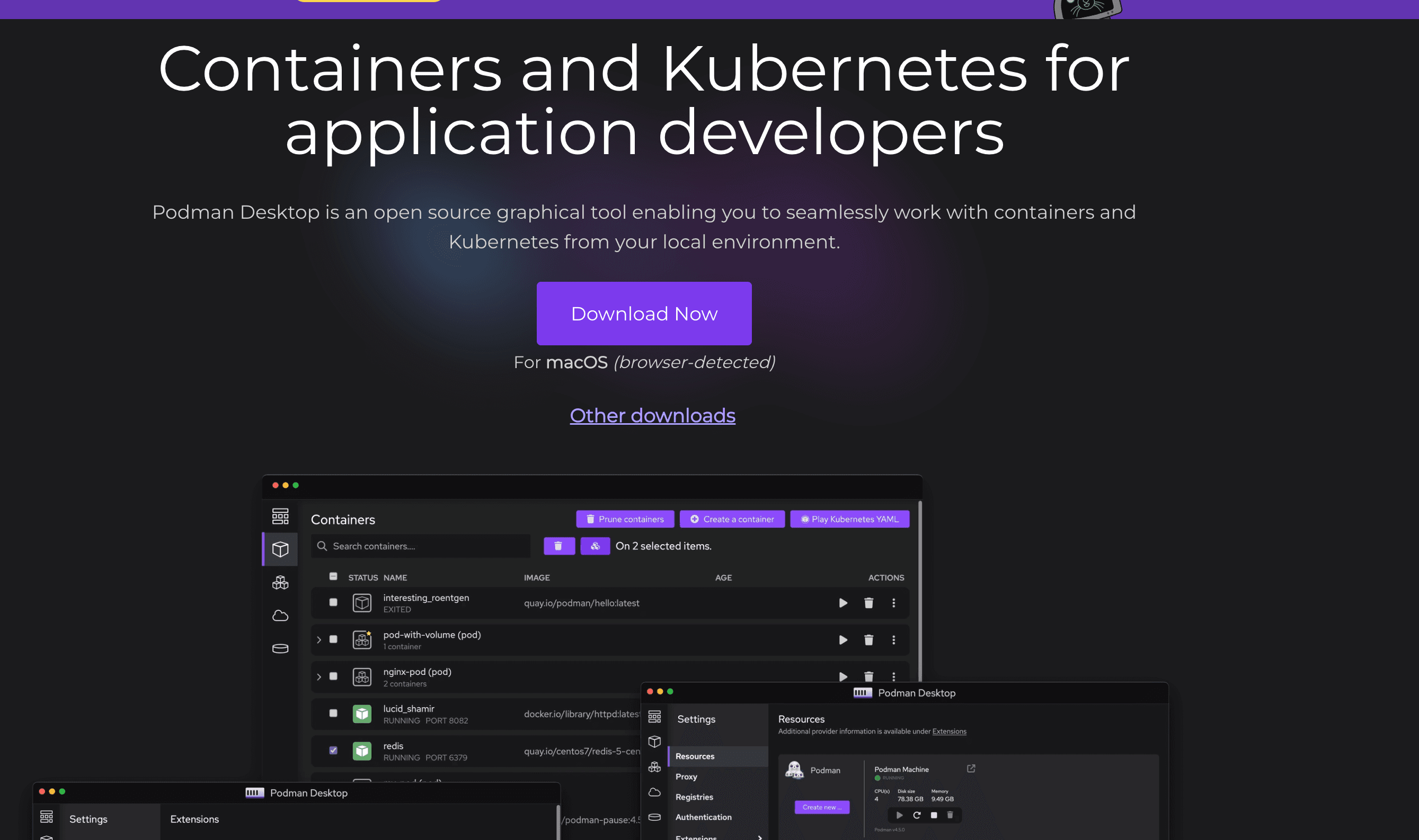Screen dimensions: 1419x840
Task: Create pod from selected containers button
Action: [595, 546]
